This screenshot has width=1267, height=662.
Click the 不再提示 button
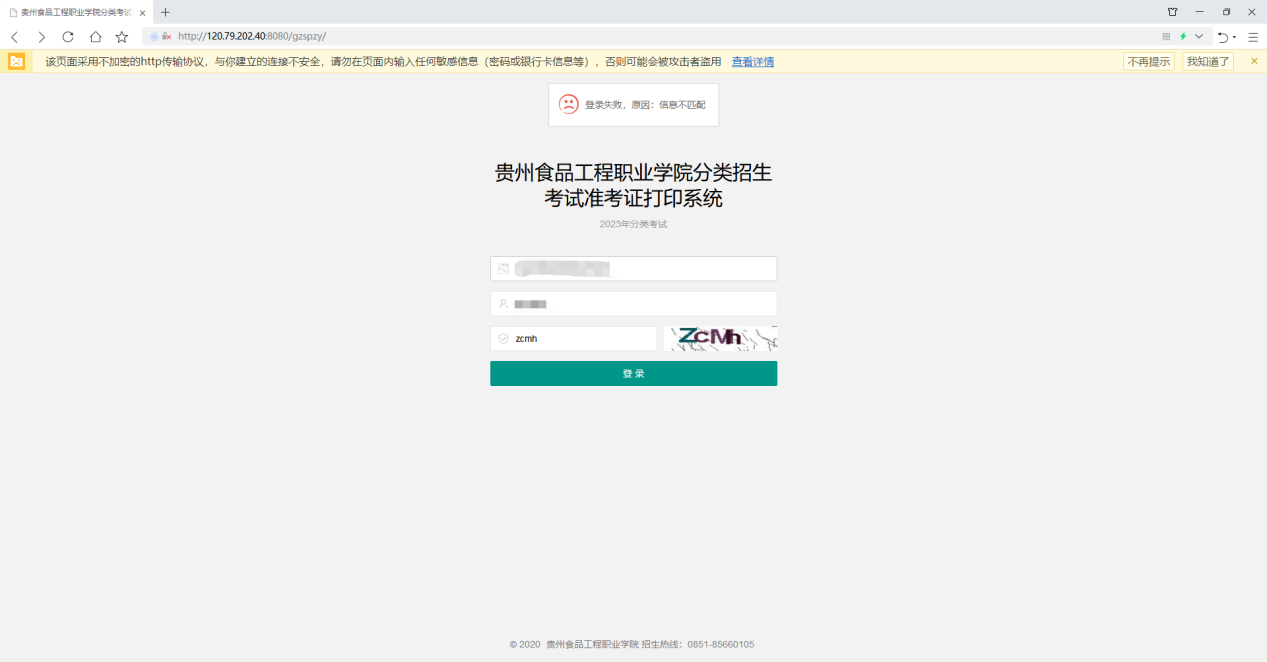click(x=1149, y=62)
